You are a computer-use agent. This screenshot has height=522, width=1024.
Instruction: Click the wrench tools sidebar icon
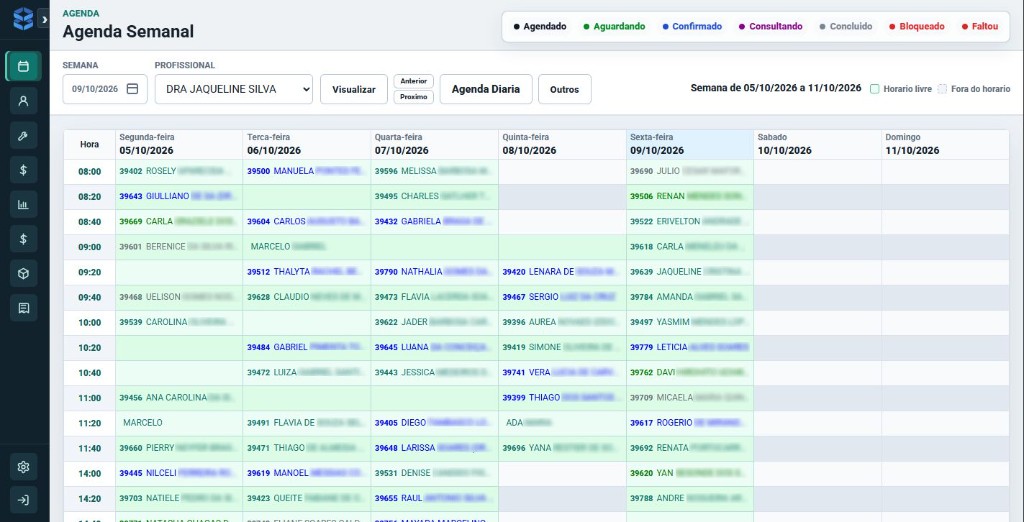tap(24, 135)
